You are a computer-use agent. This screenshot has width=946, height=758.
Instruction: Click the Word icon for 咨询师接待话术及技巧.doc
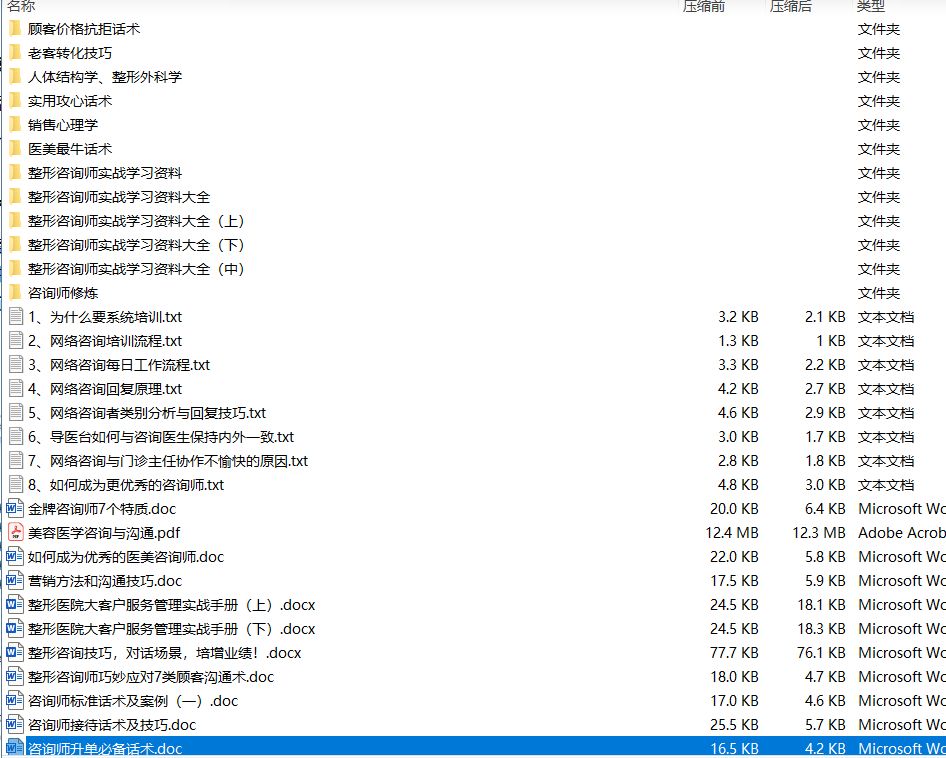coord(14,725)
